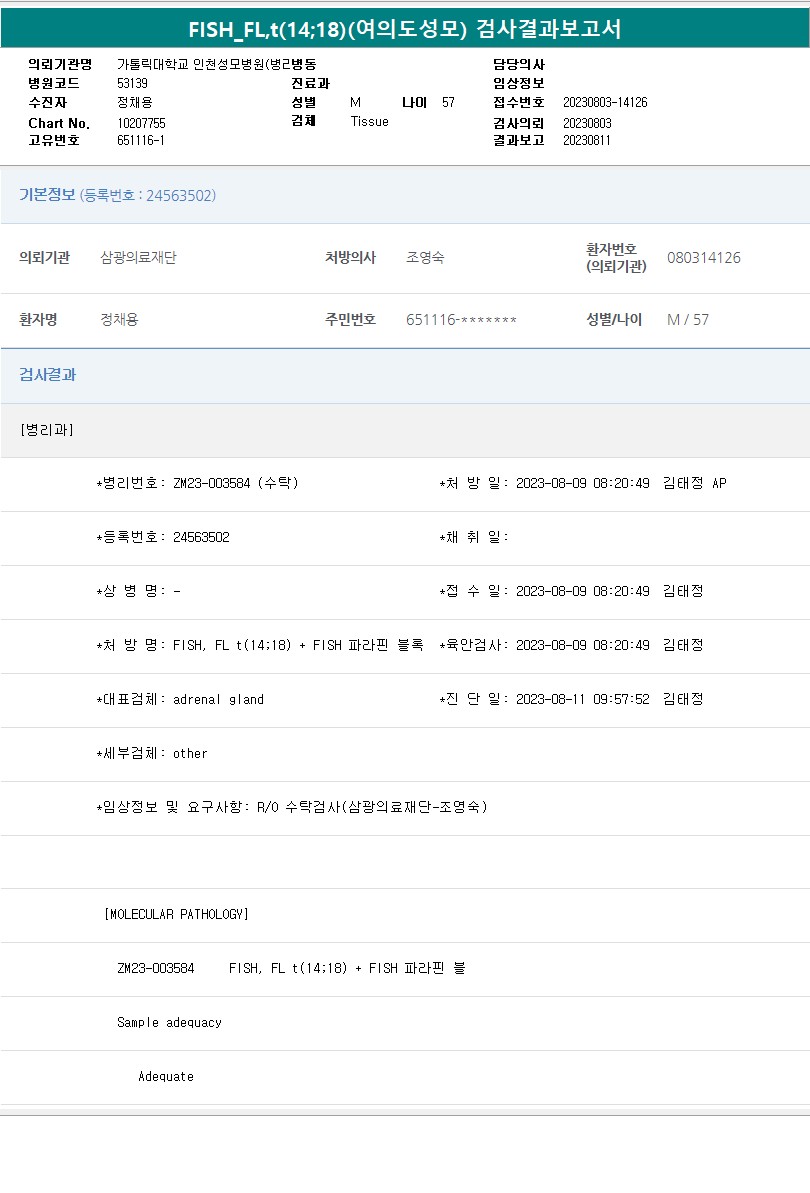Click hospital code value 53139
This screenshot has height=1193, width=810.
coord(132,83)
